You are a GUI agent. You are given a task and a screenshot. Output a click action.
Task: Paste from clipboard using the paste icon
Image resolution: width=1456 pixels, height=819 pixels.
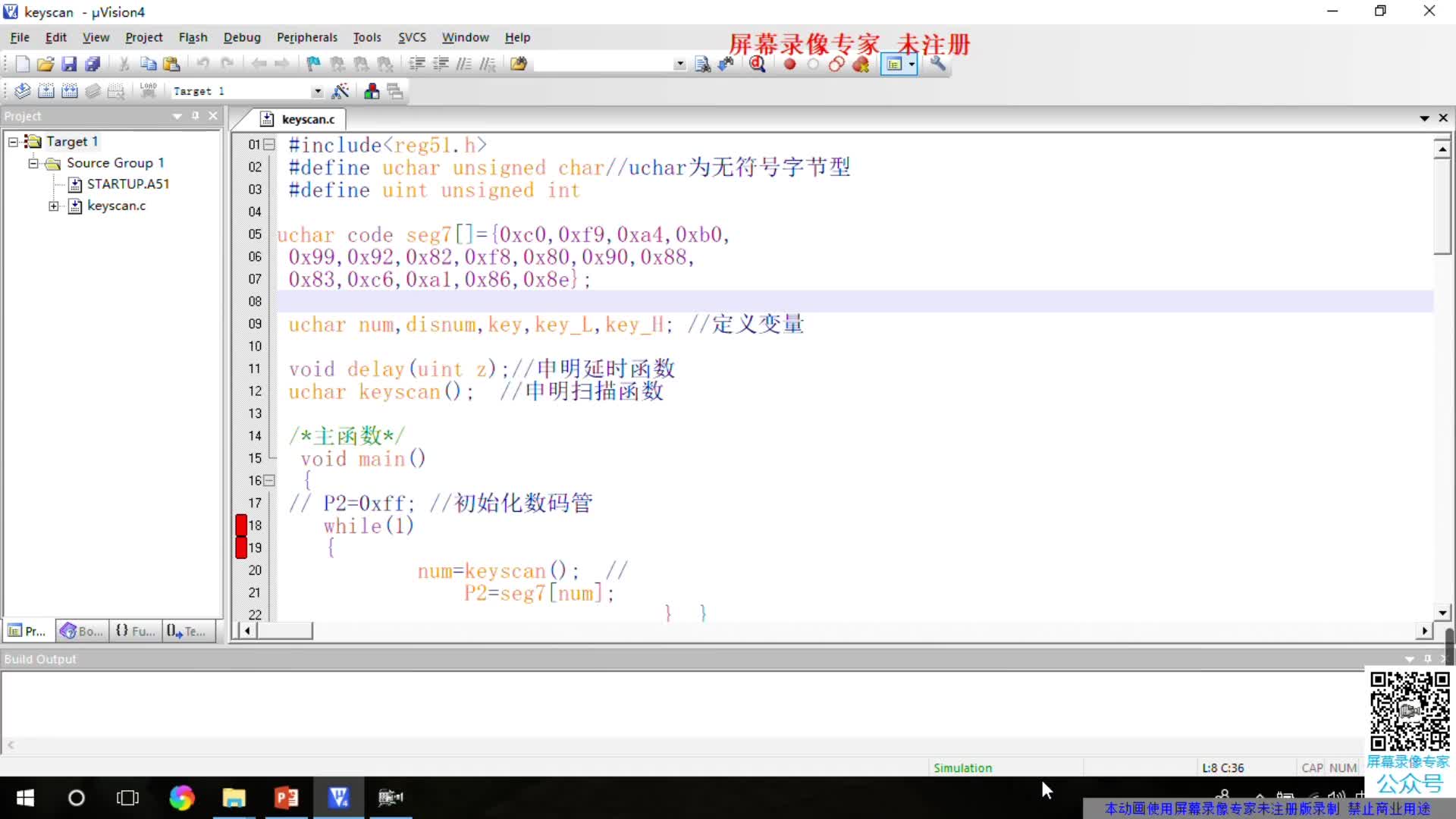172,64
